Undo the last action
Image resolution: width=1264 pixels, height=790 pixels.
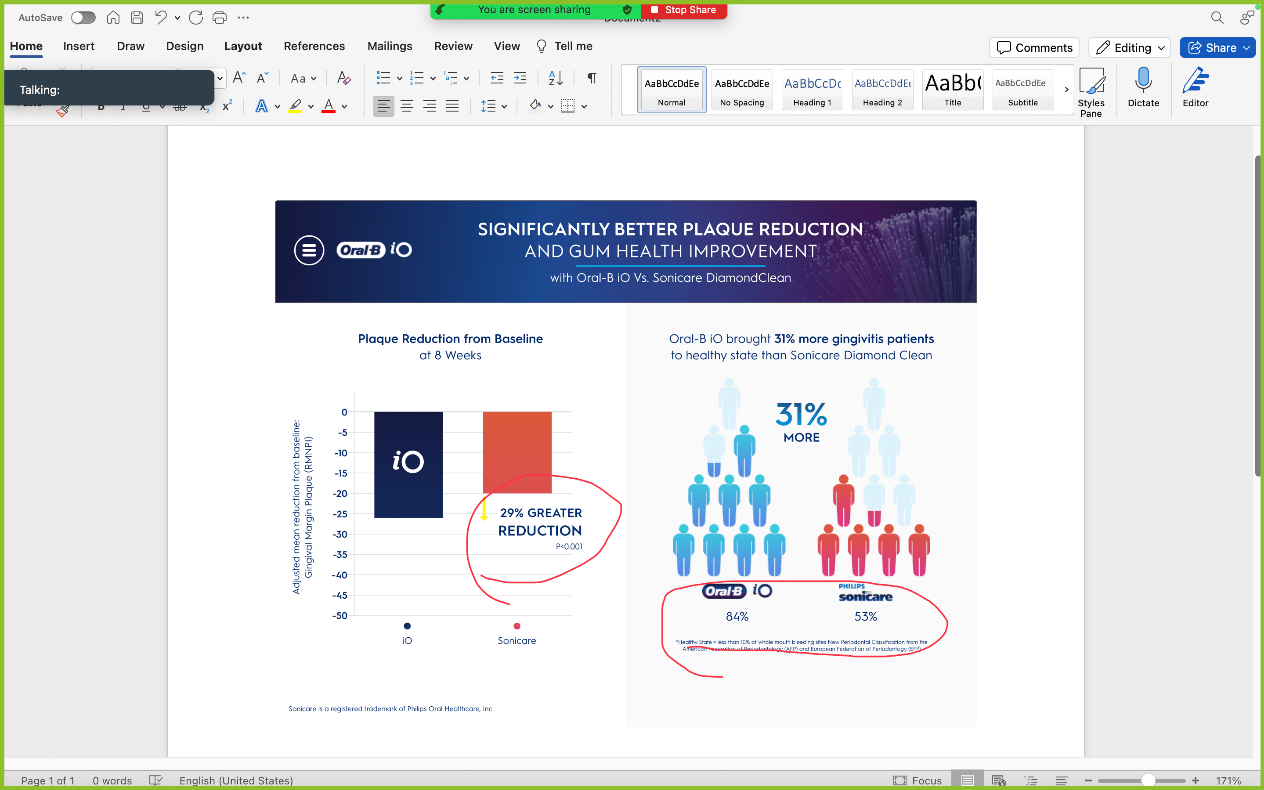pyautogui.click(x=161, y=18)
